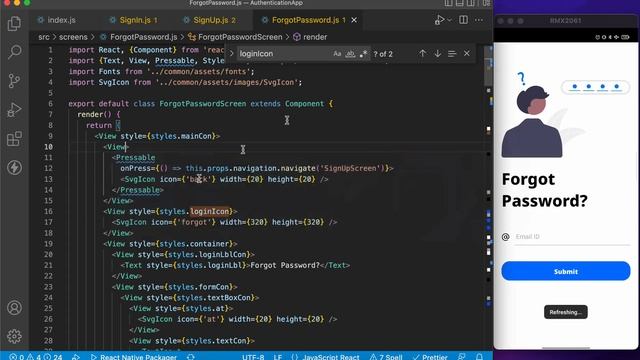Click 'Forgot Password?' text on line 21
Viewport: 640px width, 360px height.
(x=285, y=265)
